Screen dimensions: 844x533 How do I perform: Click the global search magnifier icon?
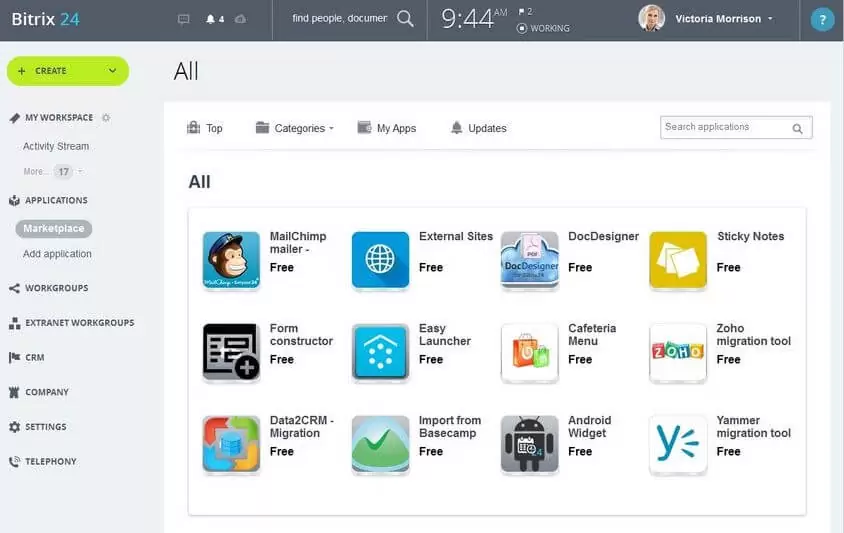(405, 19)
